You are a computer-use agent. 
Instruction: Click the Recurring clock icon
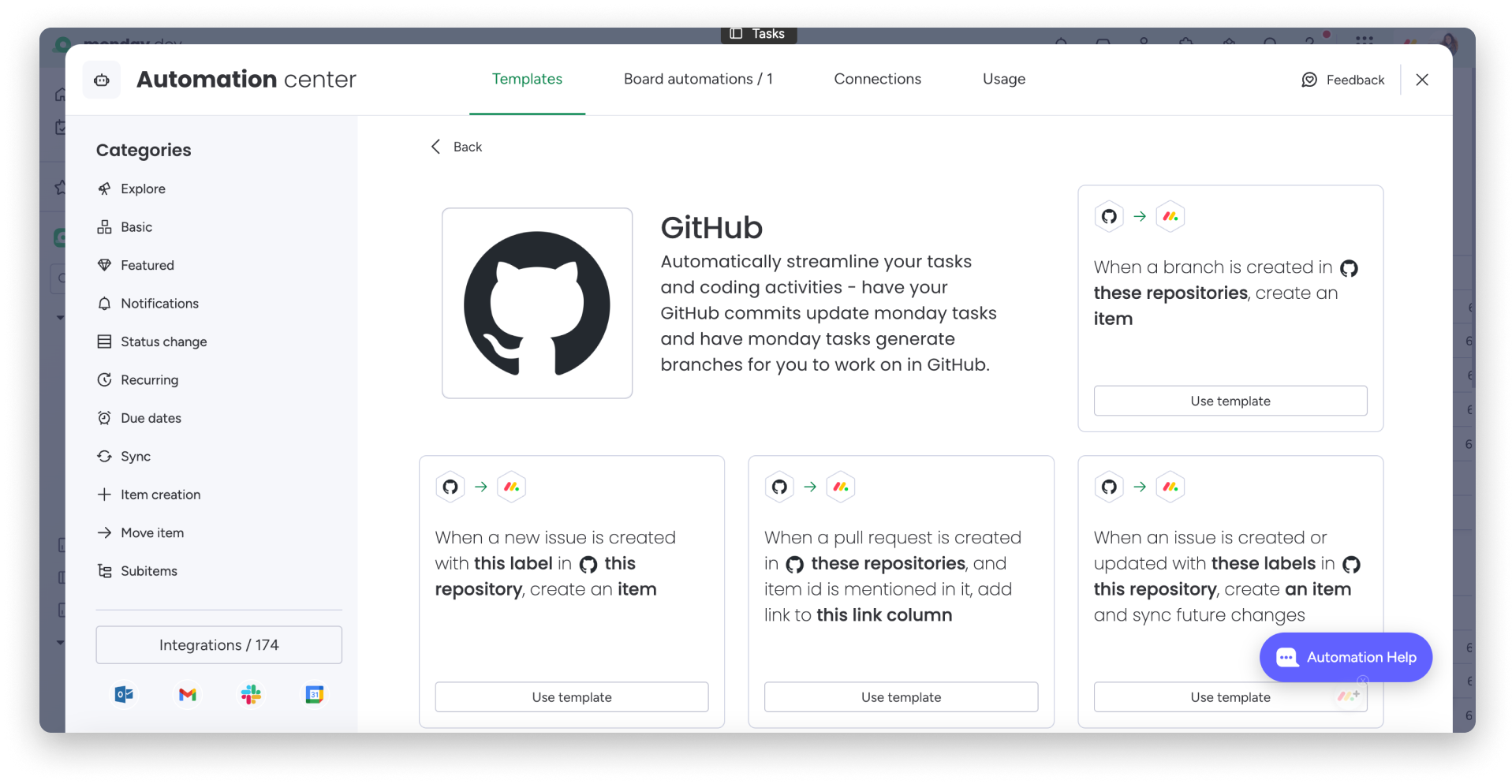[x=104, y=380]
